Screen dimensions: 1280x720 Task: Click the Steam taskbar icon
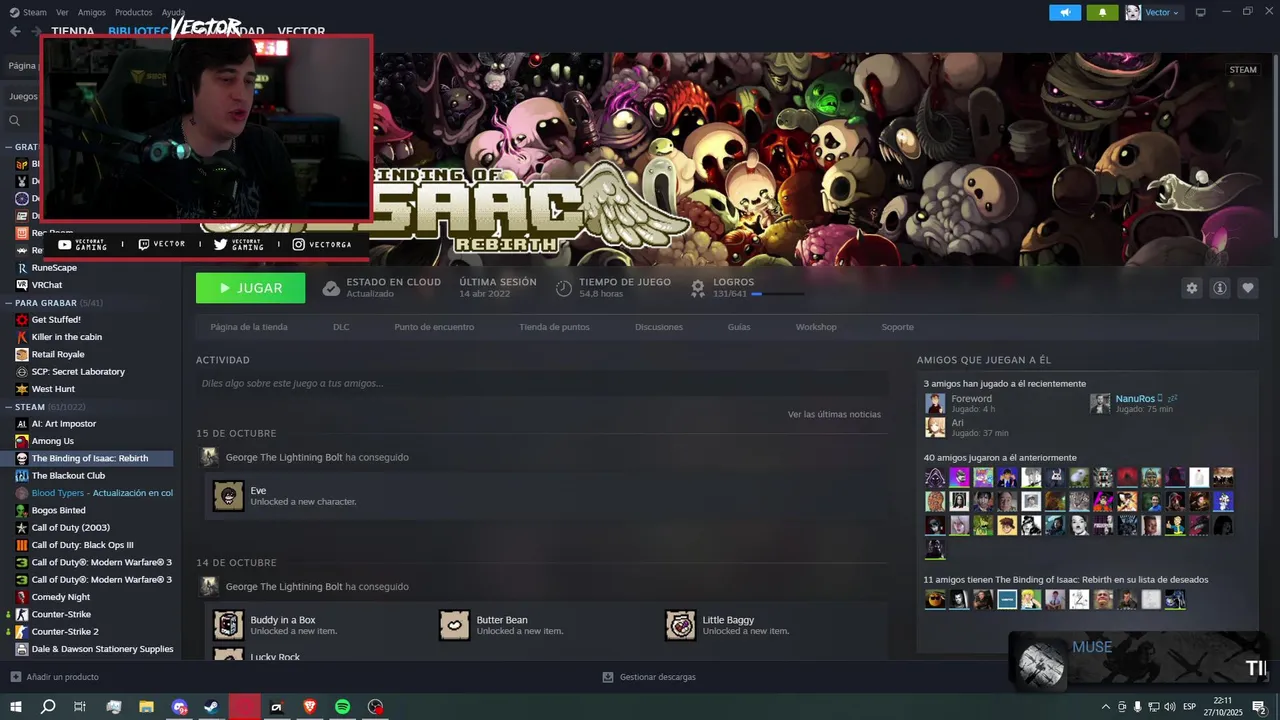click(x=211, y=707)
